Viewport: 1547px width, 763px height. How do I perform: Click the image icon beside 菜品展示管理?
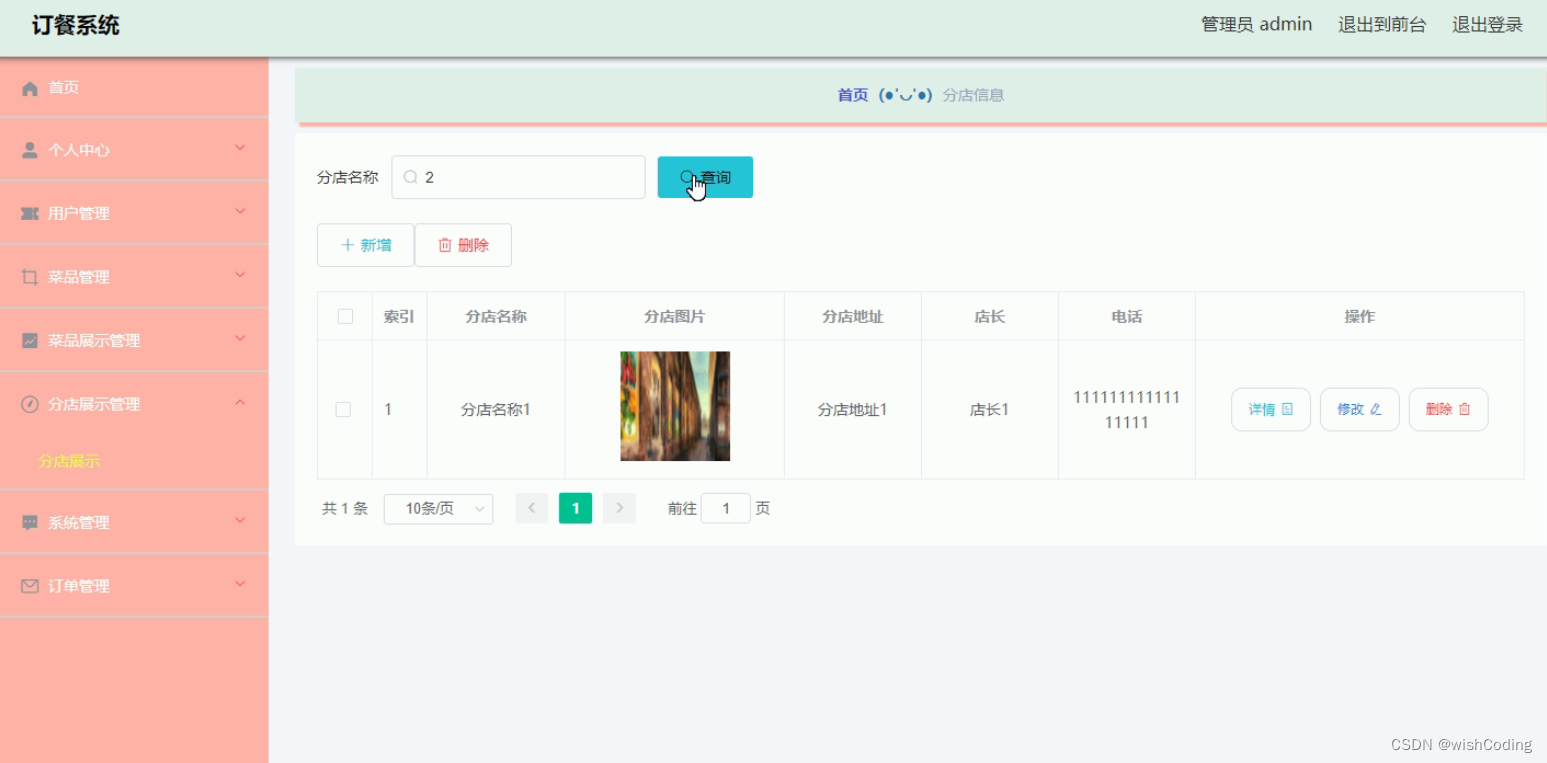(x=28, y=339)
